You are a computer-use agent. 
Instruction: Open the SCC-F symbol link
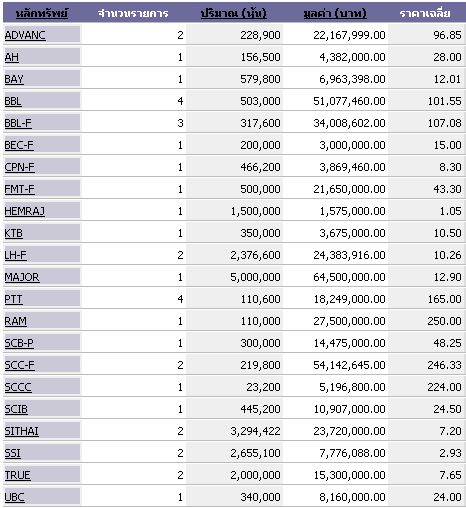[x=19, y=365]
